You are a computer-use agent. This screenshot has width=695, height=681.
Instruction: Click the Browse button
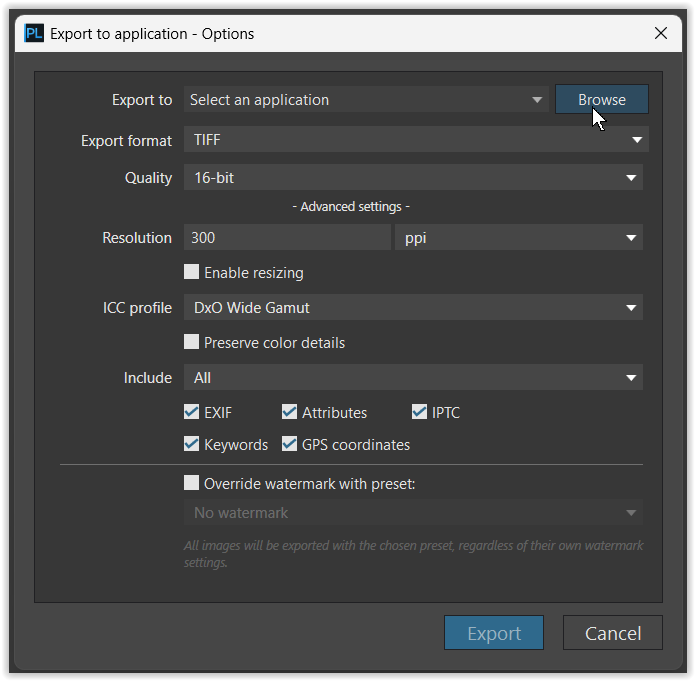tap(601, 100)
